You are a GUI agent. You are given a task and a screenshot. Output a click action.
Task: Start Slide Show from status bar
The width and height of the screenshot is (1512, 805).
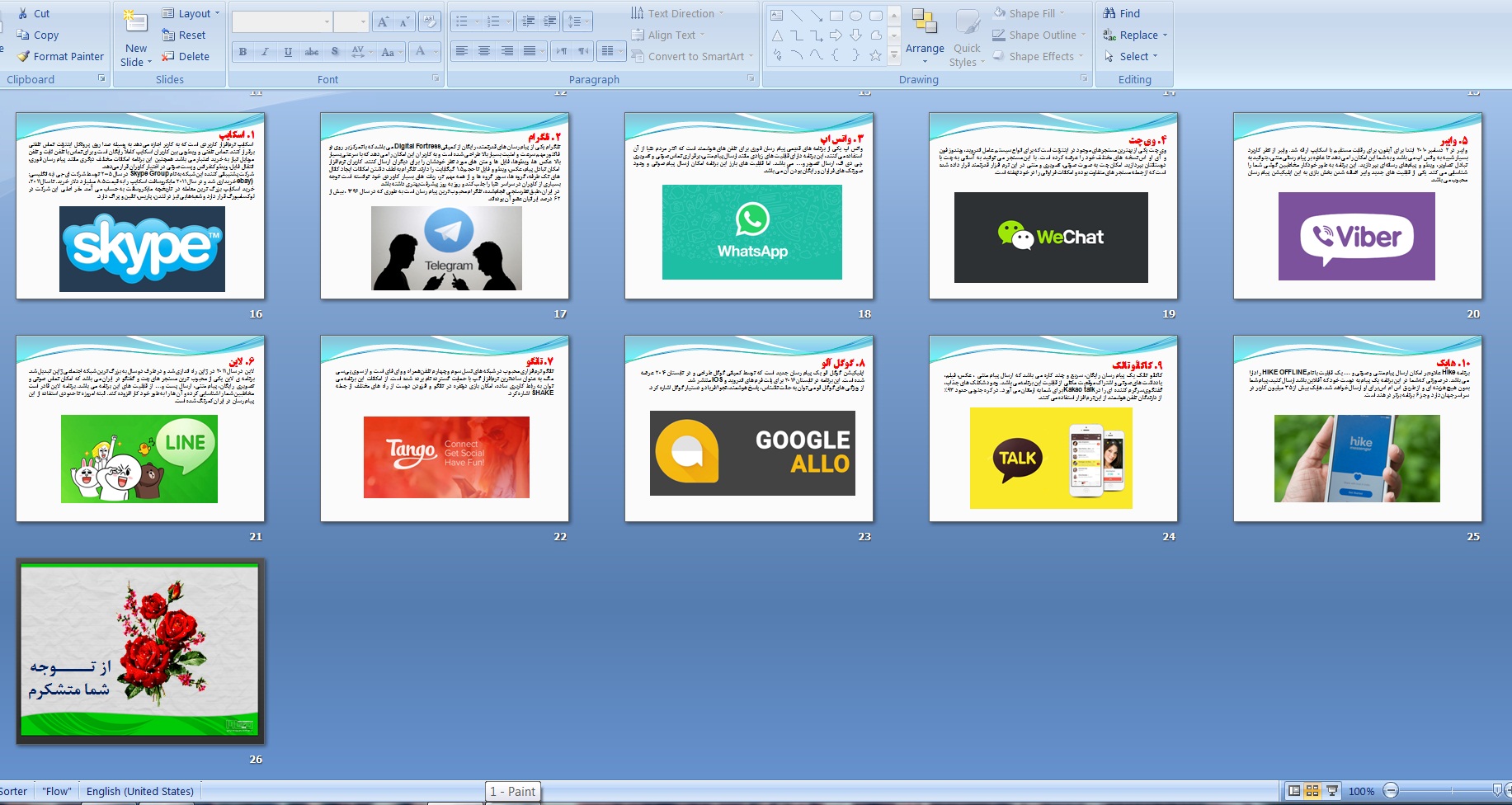click(1331, 791)
